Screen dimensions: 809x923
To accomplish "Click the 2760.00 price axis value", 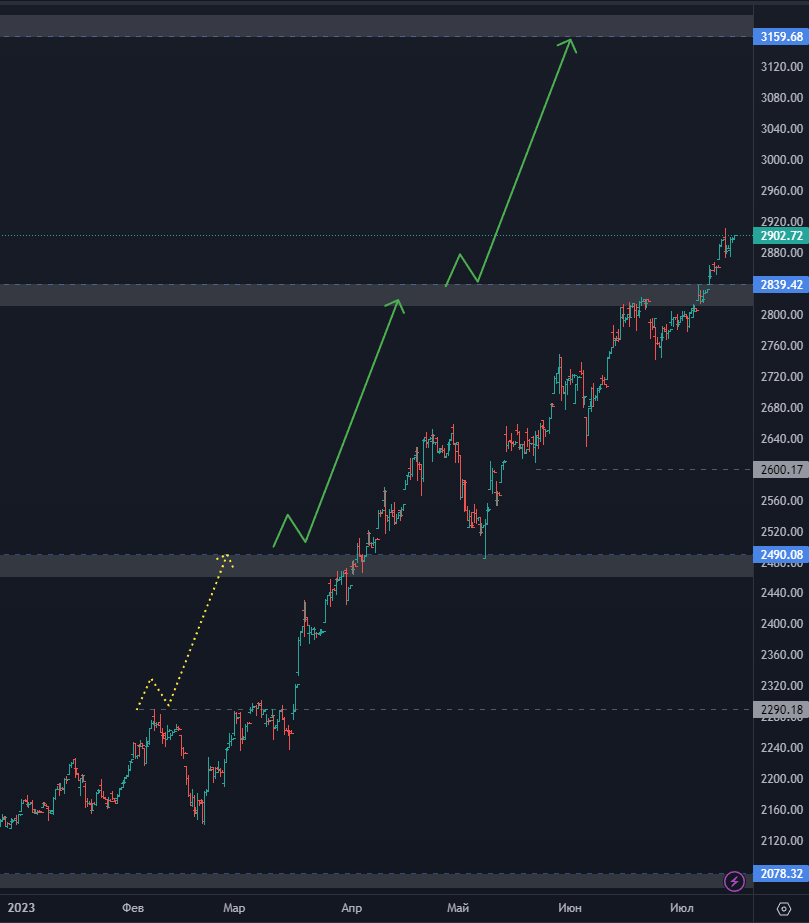I will 781,346.
